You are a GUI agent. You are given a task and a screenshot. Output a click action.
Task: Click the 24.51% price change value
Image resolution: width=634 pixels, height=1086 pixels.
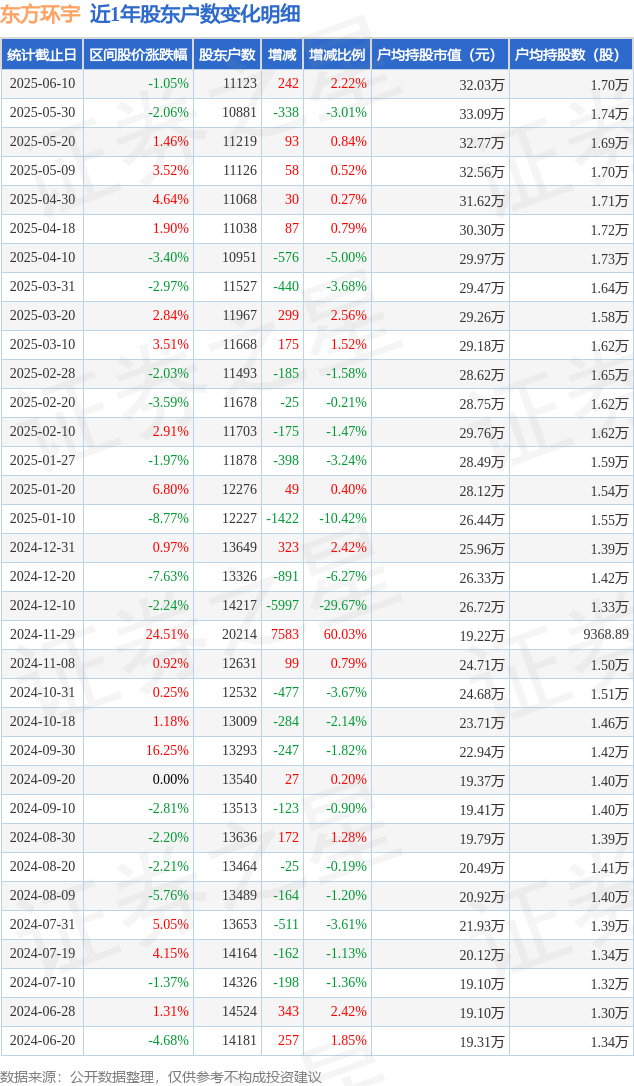[166, 634]
